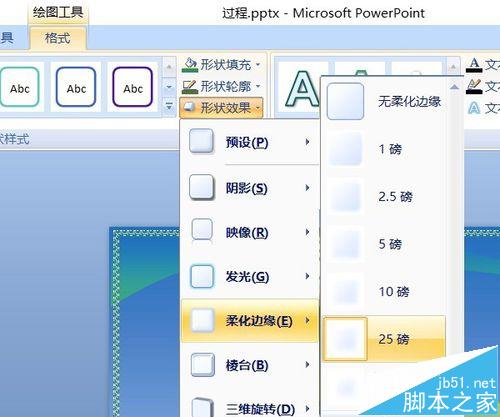This screenshot has height=417, width=500.
Task: Open the 形状轮廓 shape outline menu
Action: coord(222,87)
